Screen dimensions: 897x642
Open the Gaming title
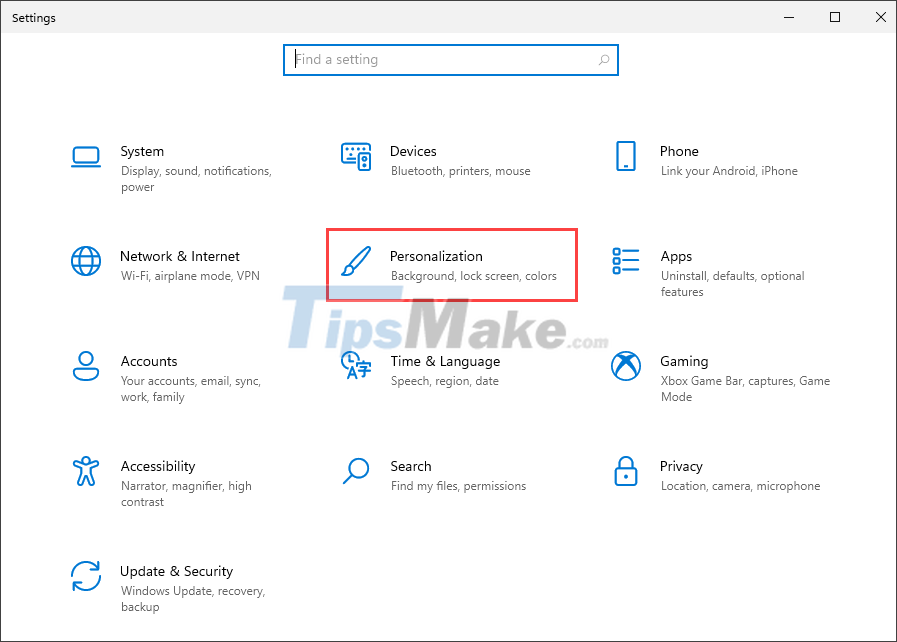coord(684,361)
